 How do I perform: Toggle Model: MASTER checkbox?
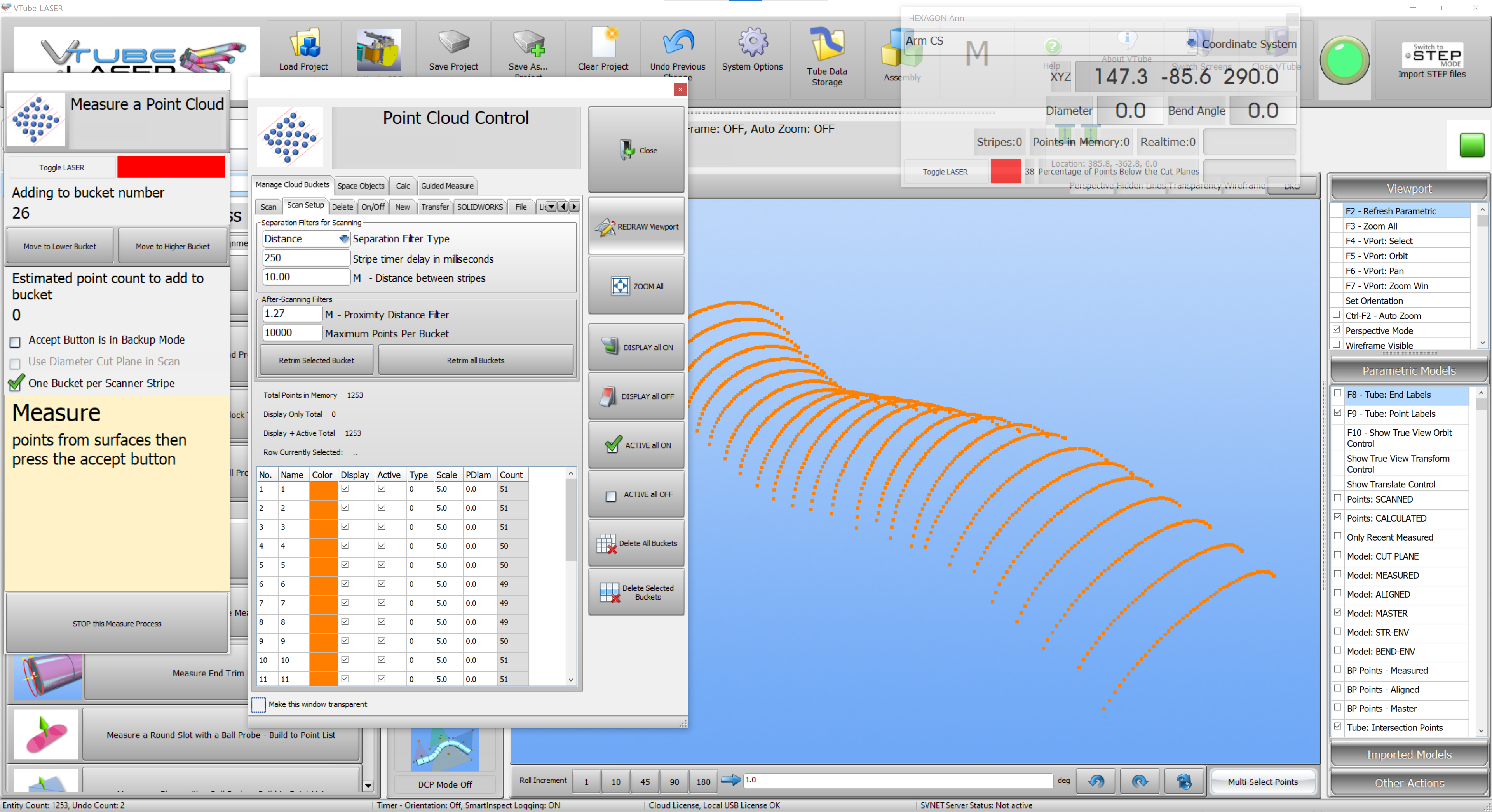pyautogui.click(x=1338, y=612)
